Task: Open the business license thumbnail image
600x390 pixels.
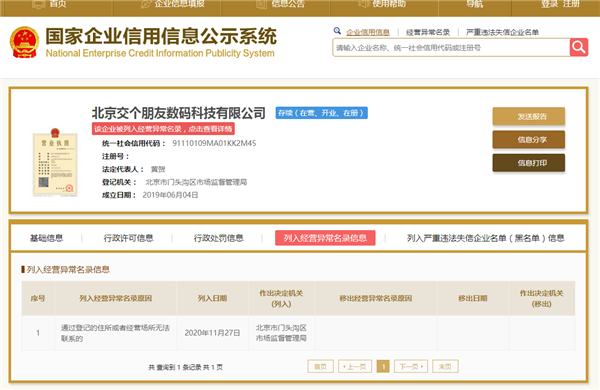Action: [x=55, y=163]
